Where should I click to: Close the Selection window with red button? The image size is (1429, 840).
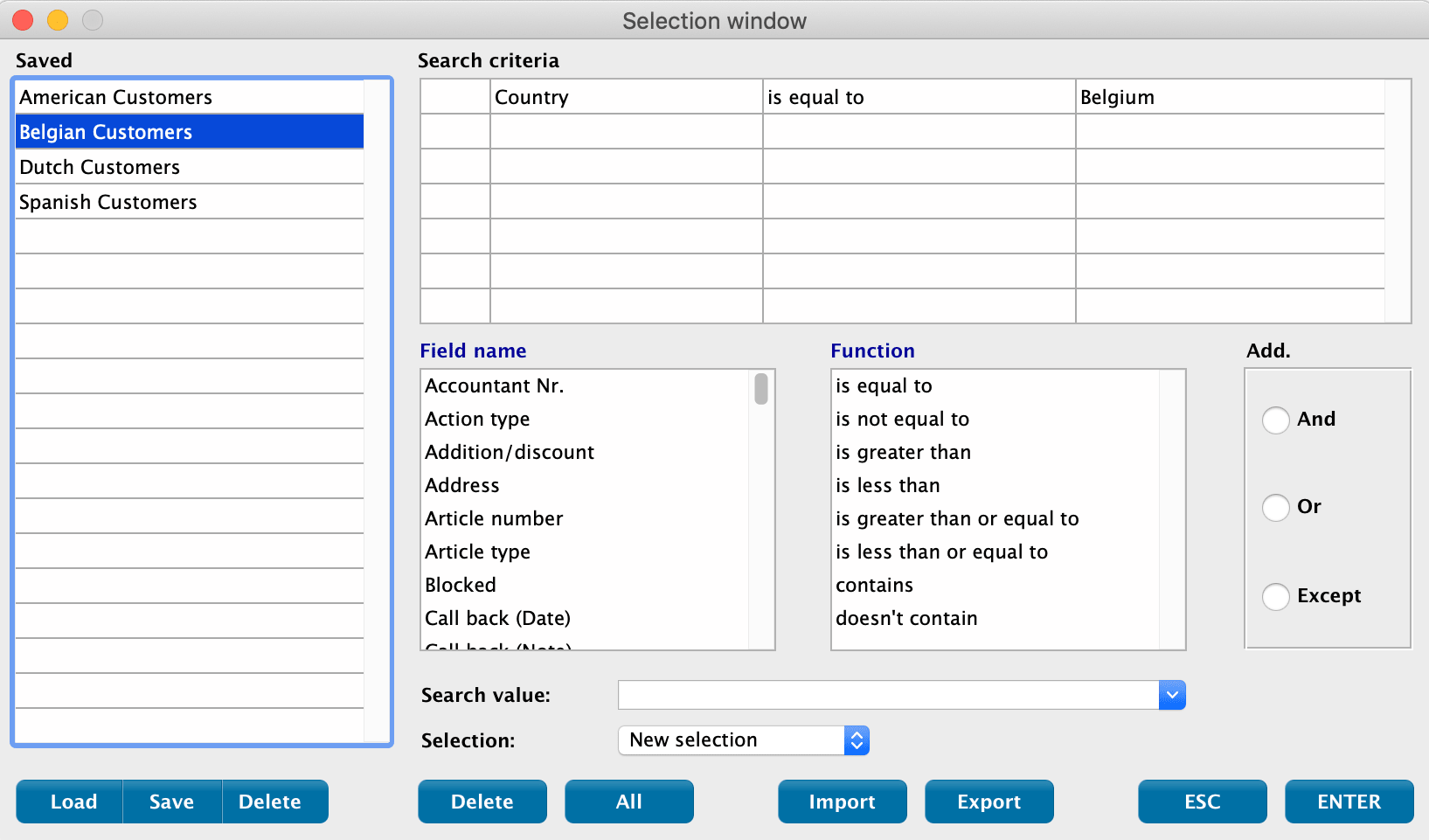(x=23, y=20)
